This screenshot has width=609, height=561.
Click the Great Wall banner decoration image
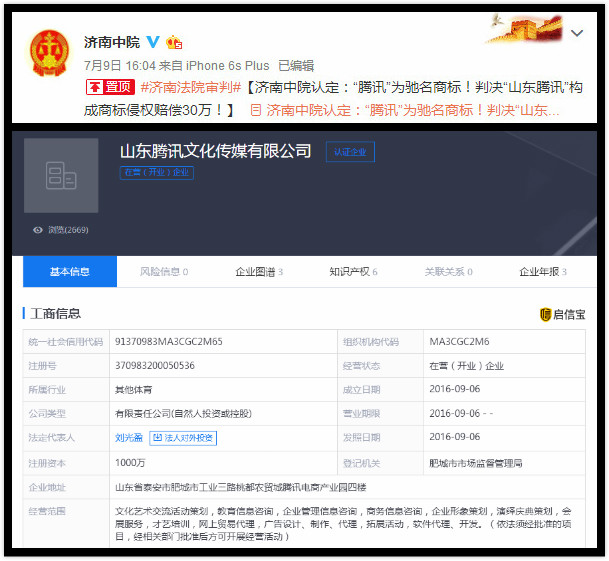524,28
